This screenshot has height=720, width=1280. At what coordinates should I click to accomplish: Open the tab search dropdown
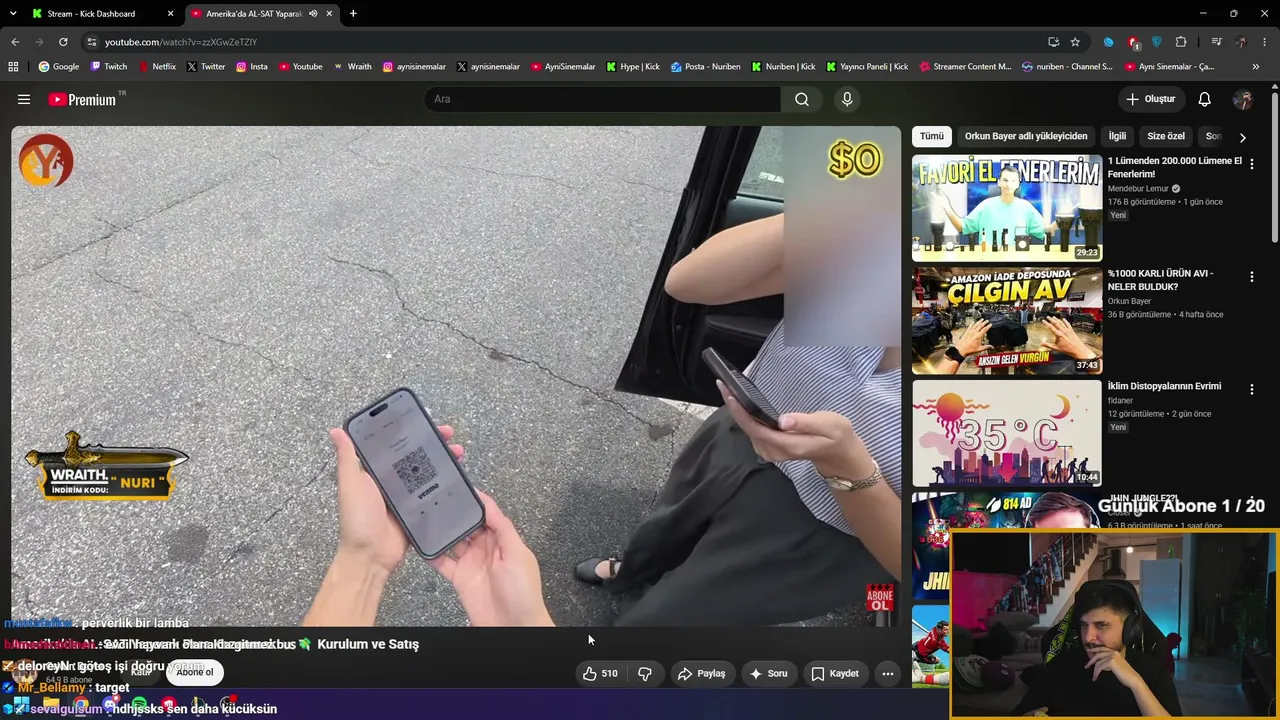tap(13, 14)
